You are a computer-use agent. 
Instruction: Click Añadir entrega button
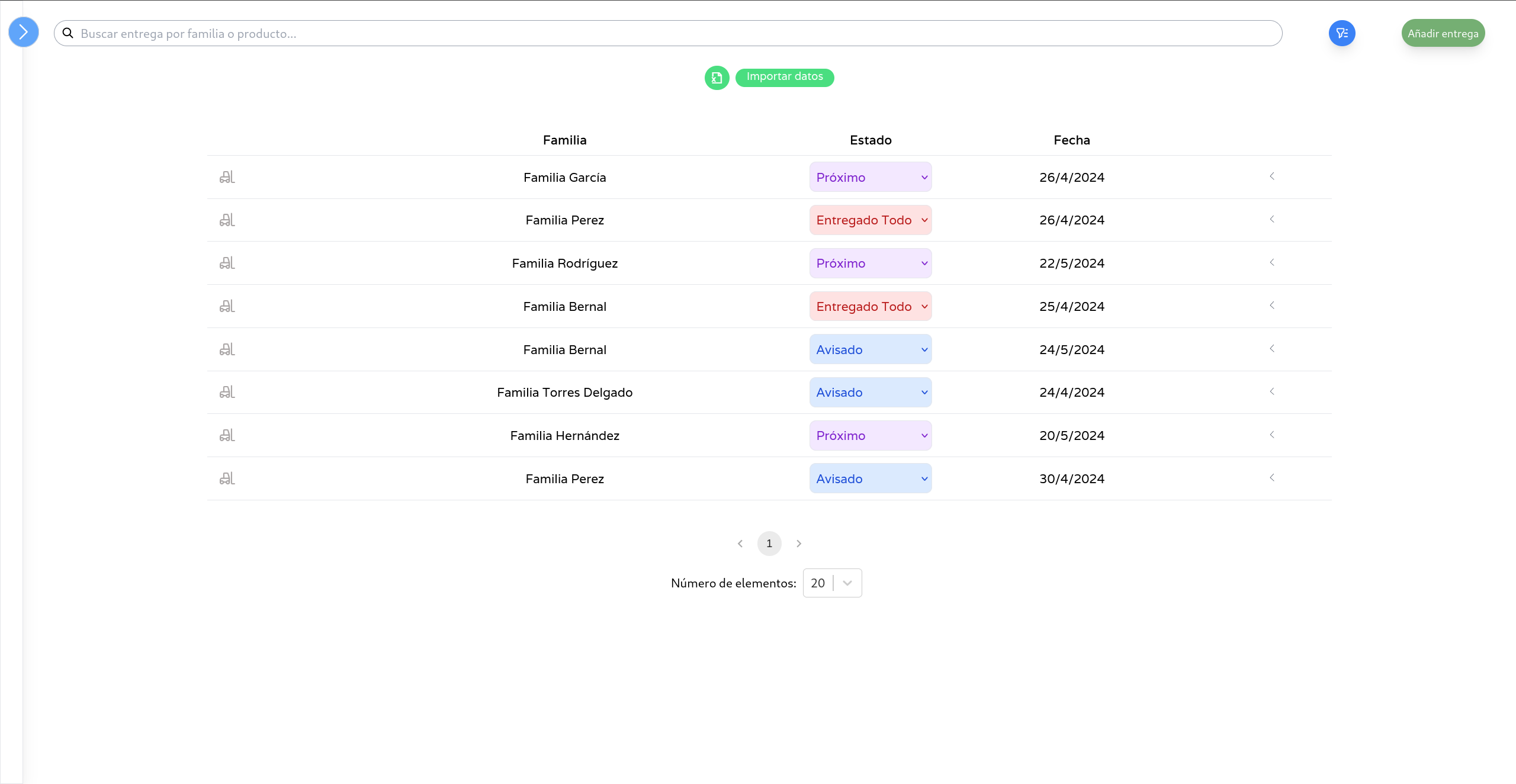click(x=1443, y=33)
